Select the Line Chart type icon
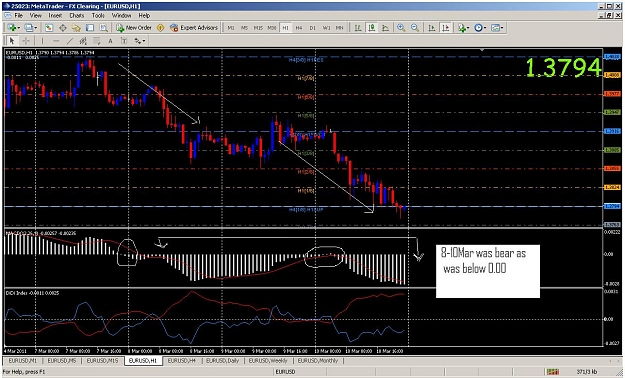Image resolution: width=625 pixels, height=378 pixels. pyautogui.click(x=385, y=28)
